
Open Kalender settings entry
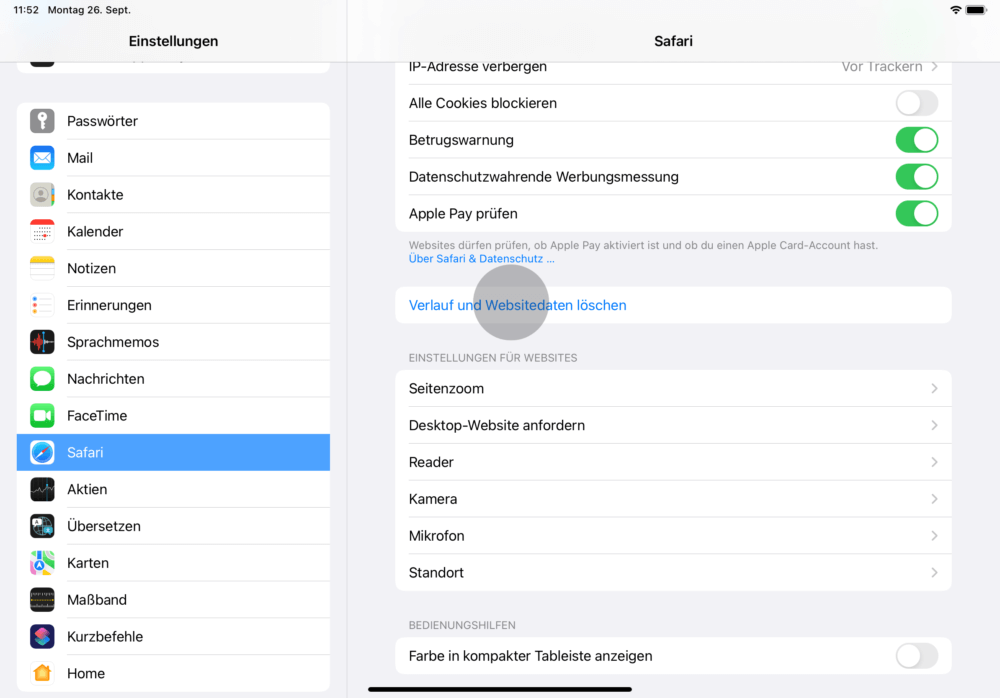coord(173,232)
